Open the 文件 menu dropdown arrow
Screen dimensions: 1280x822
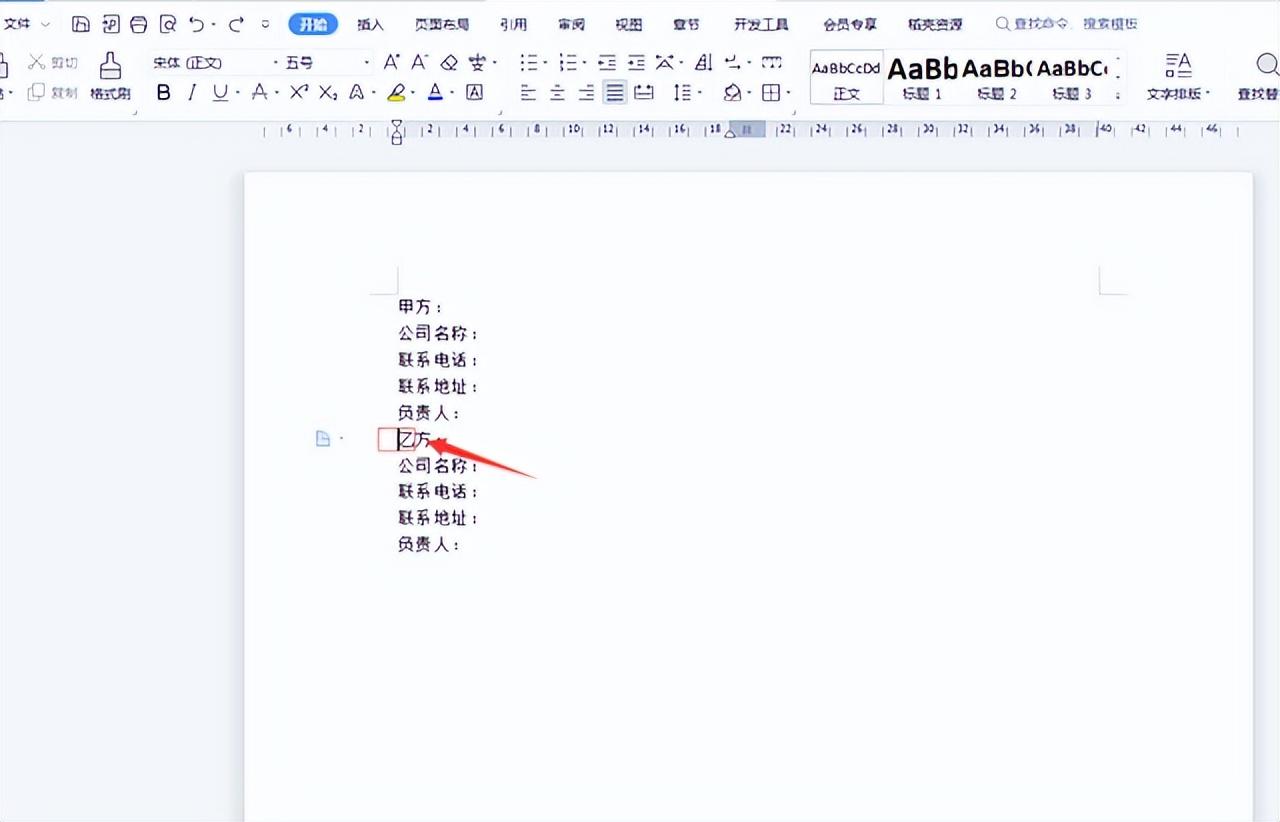coord(46,24)
